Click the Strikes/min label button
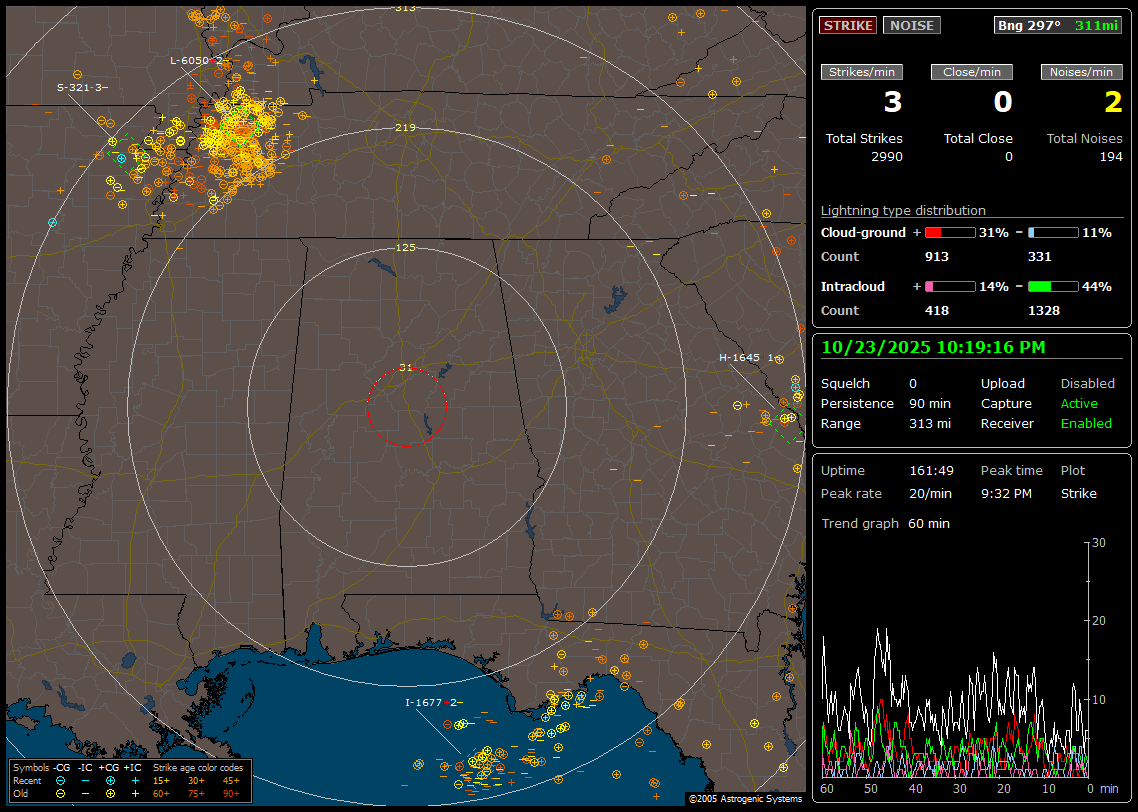The height and width of the screenshot is (812, 1138). pyautogui.click(x=862, y=72)
